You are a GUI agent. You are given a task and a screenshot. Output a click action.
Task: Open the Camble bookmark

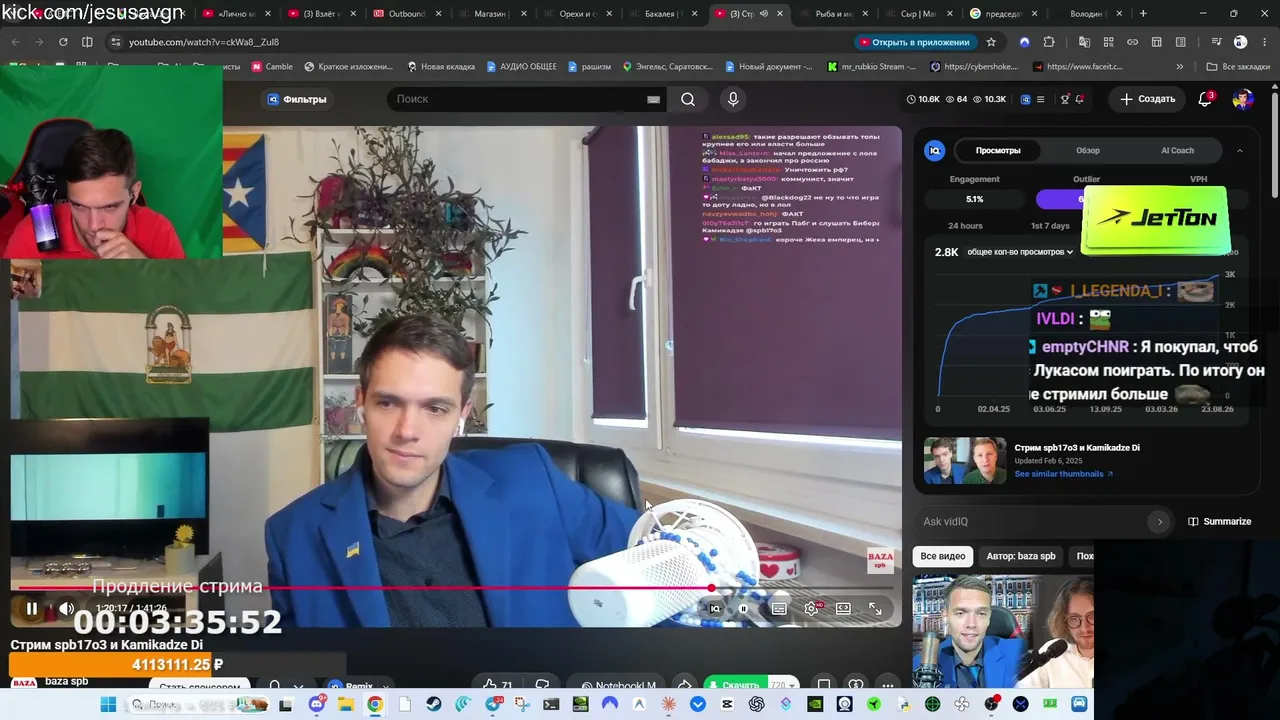(x=271, y=67)
